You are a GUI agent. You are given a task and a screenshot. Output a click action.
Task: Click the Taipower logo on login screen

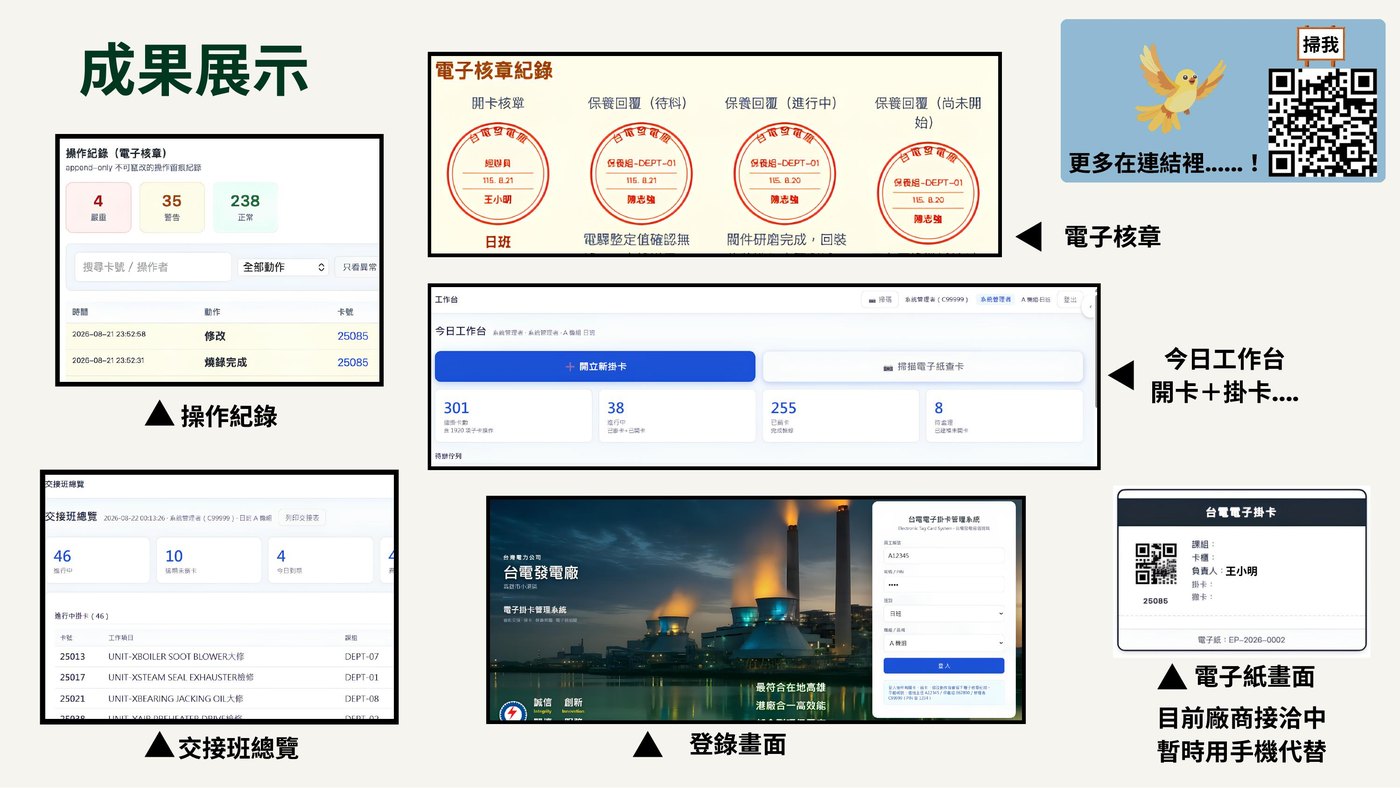coord(513,713)
